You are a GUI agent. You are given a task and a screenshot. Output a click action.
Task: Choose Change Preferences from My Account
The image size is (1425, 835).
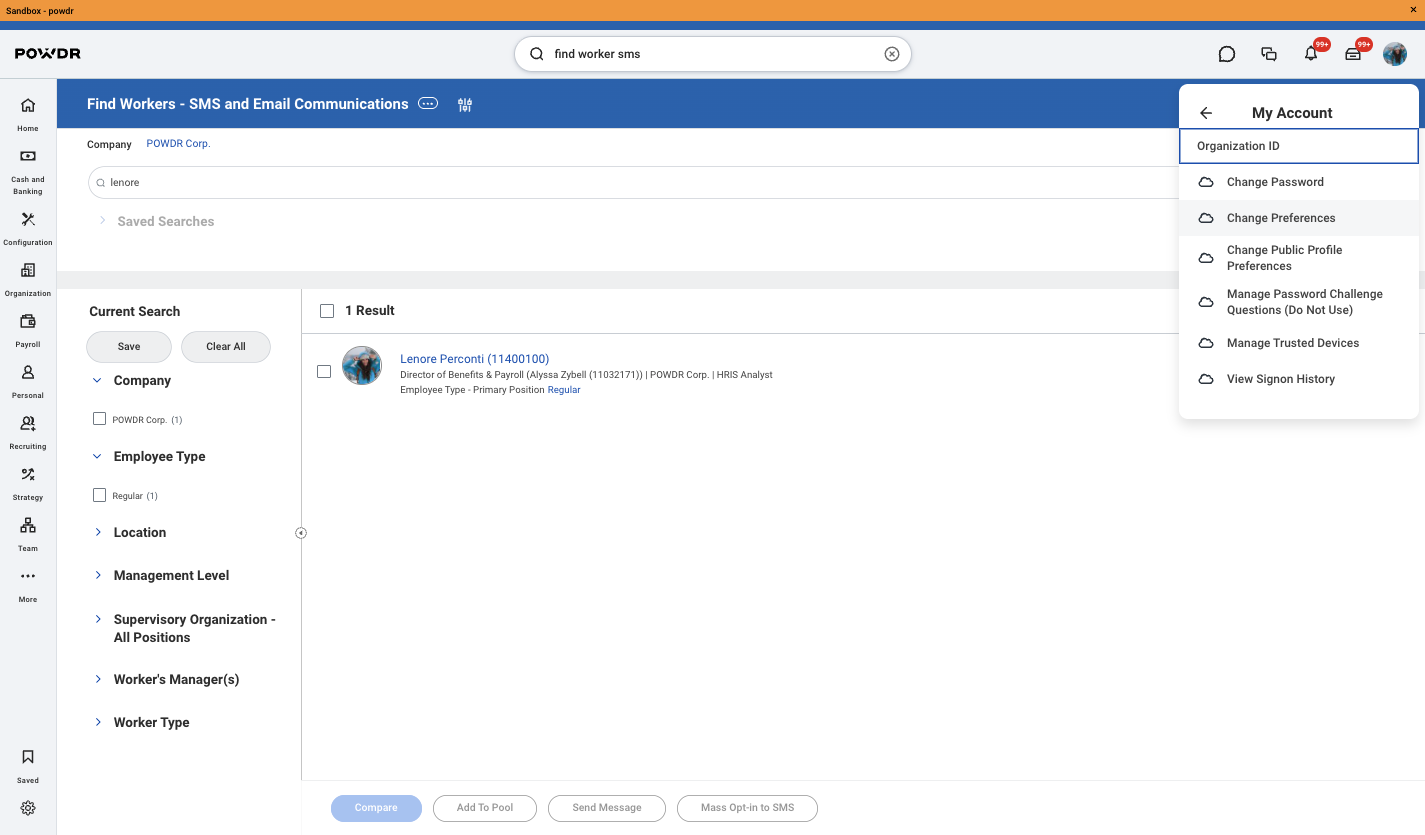pyautogui.click(x=1299, y=218)
